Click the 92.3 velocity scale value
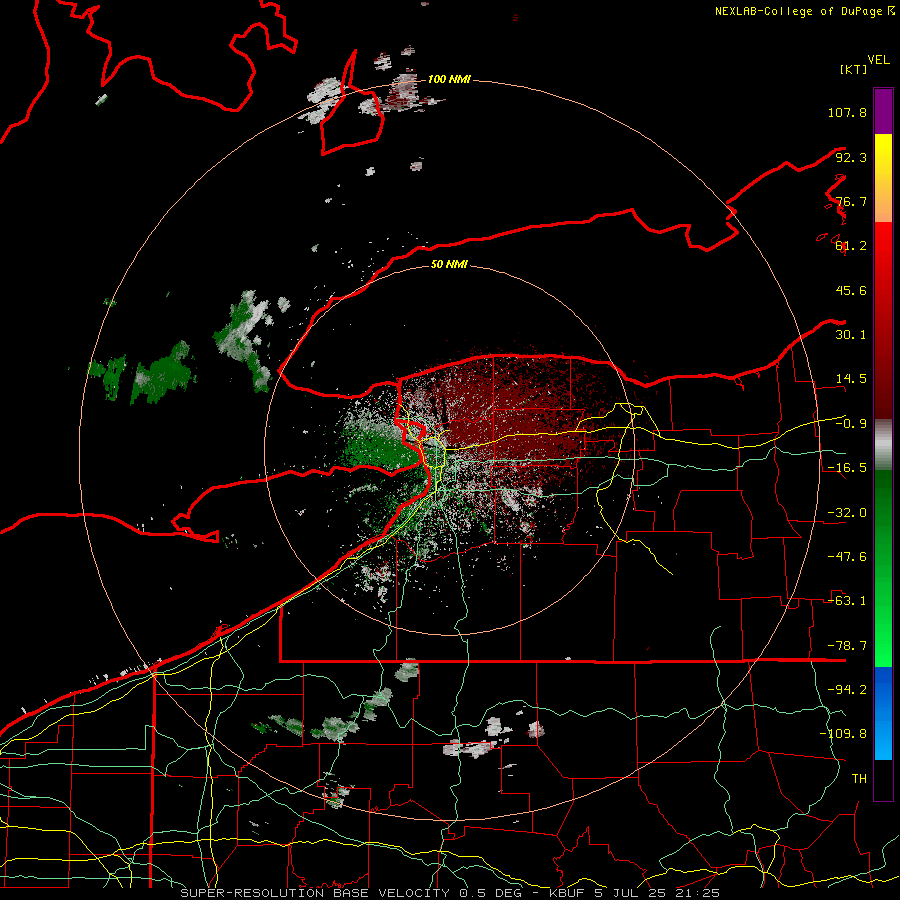Screen dimensions: 900x900 tap(851, 157)
